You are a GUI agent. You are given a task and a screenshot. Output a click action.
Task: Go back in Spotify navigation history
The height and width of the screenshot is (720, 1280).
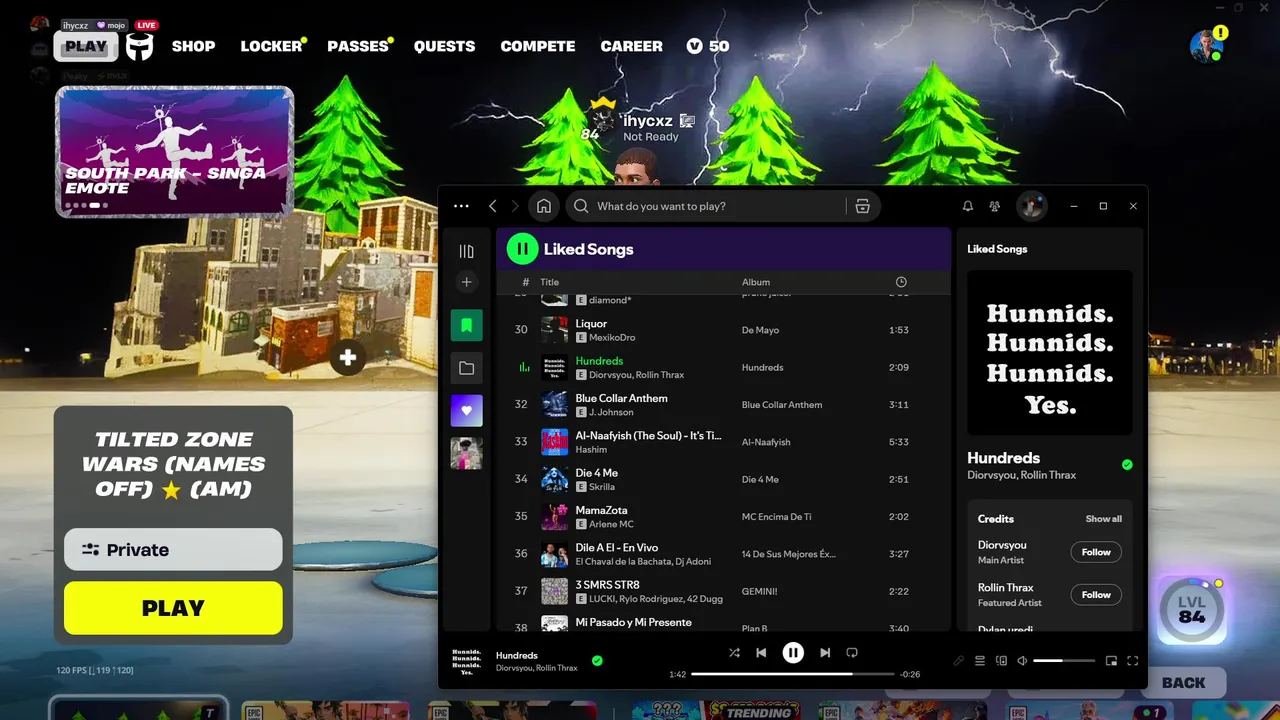click(x=493, y=206)
